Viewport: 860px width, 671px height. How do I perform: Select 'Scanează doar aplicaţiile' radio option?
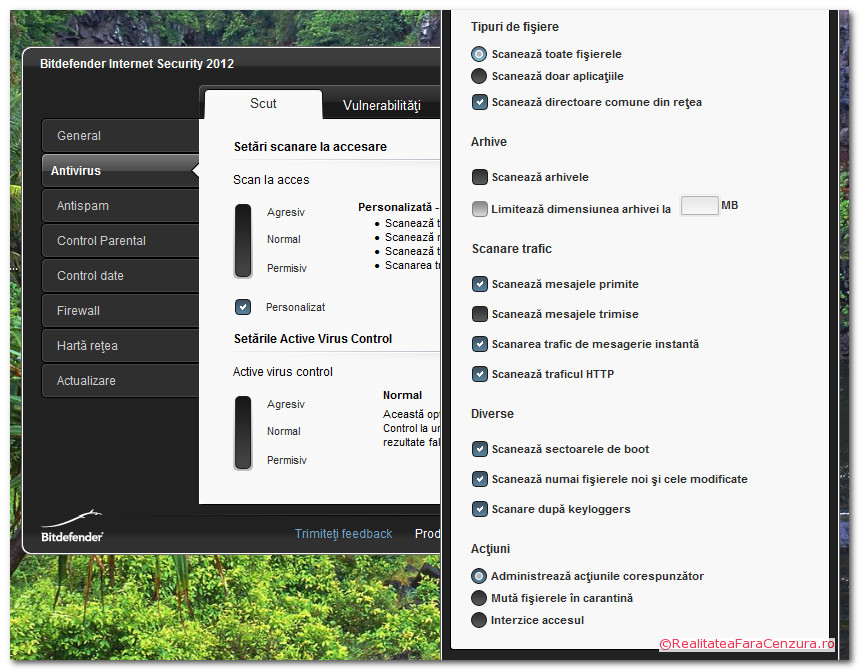click(x=479, y=76)
